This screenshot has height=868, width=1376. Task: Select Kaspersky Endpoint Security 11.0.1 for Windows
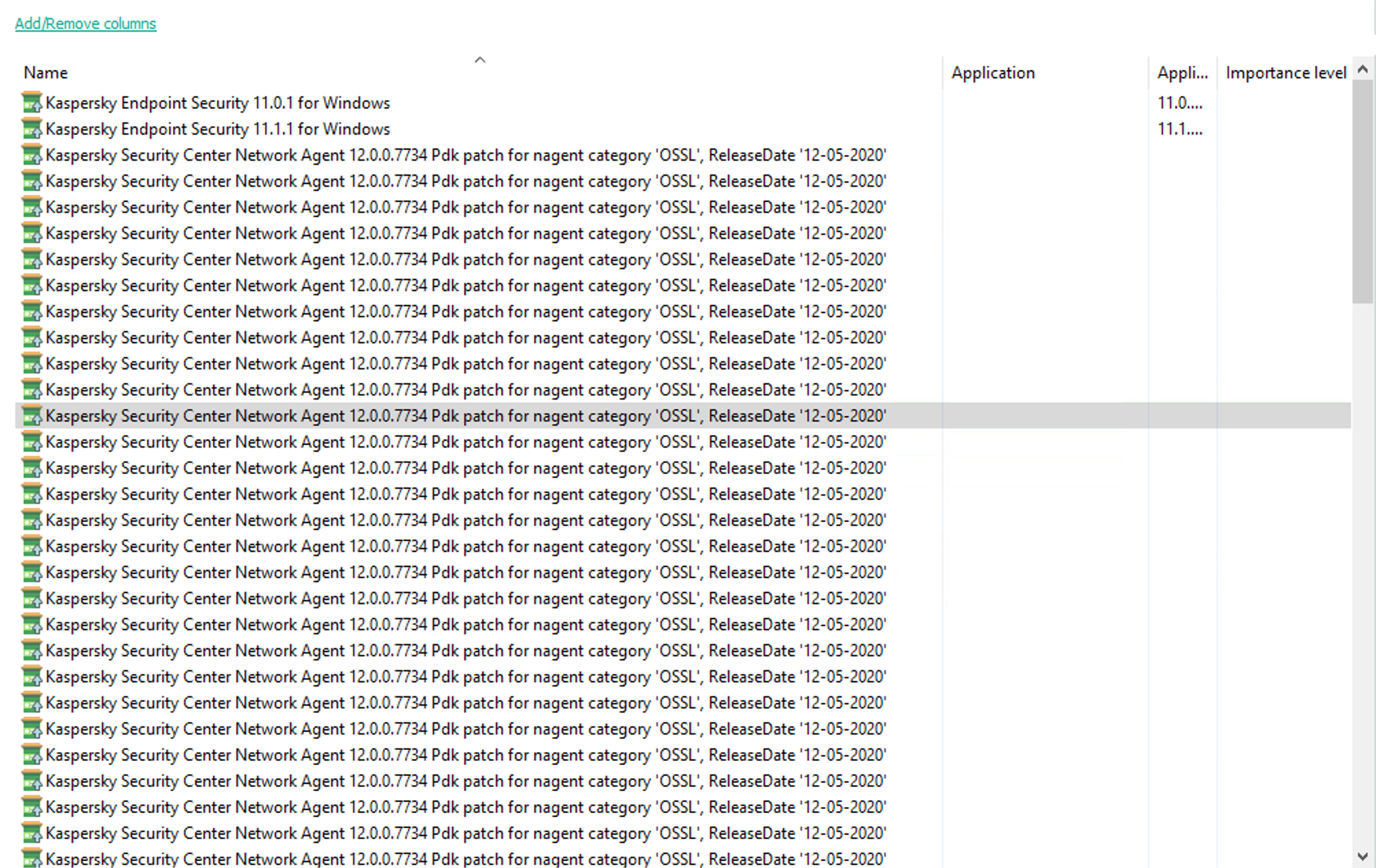[218, 103]
